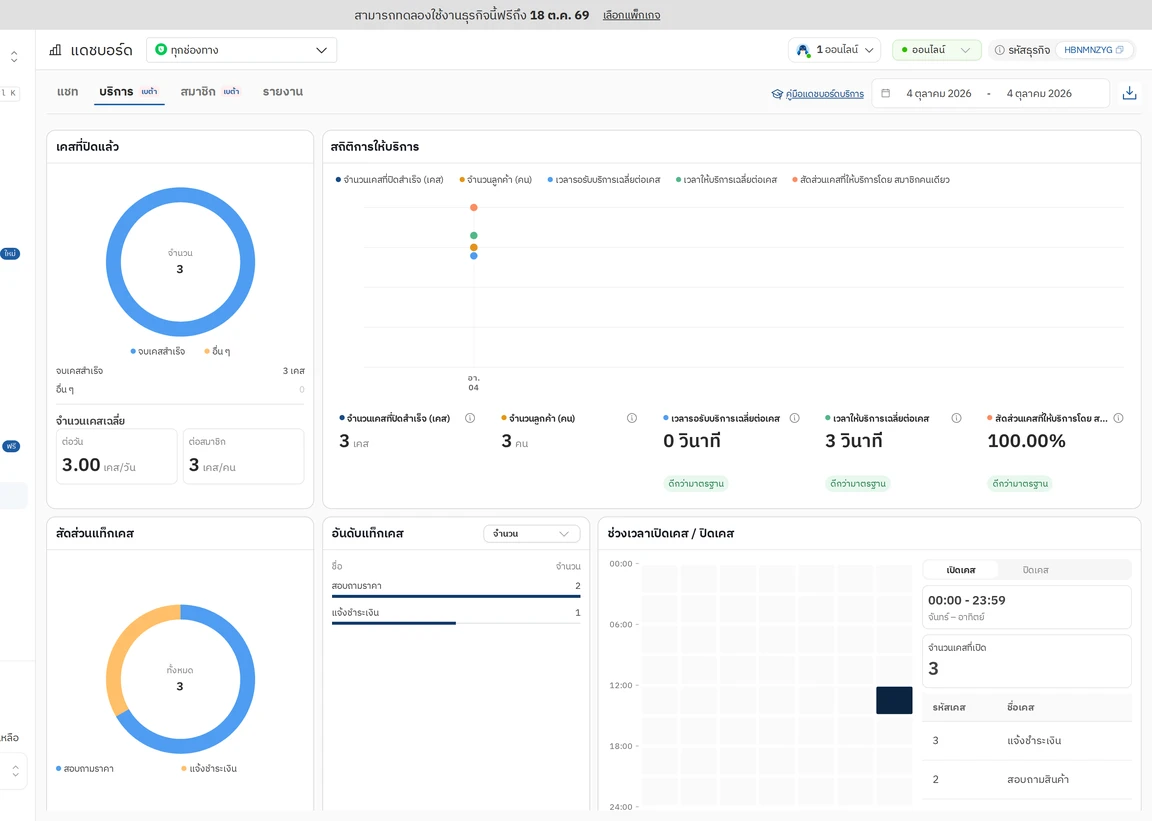Click info icon for the เวลาให้บริการเฉลี่ยต่อเคส stat
The width and height of the screenshot is (1152, 821).
pos(957,418)
